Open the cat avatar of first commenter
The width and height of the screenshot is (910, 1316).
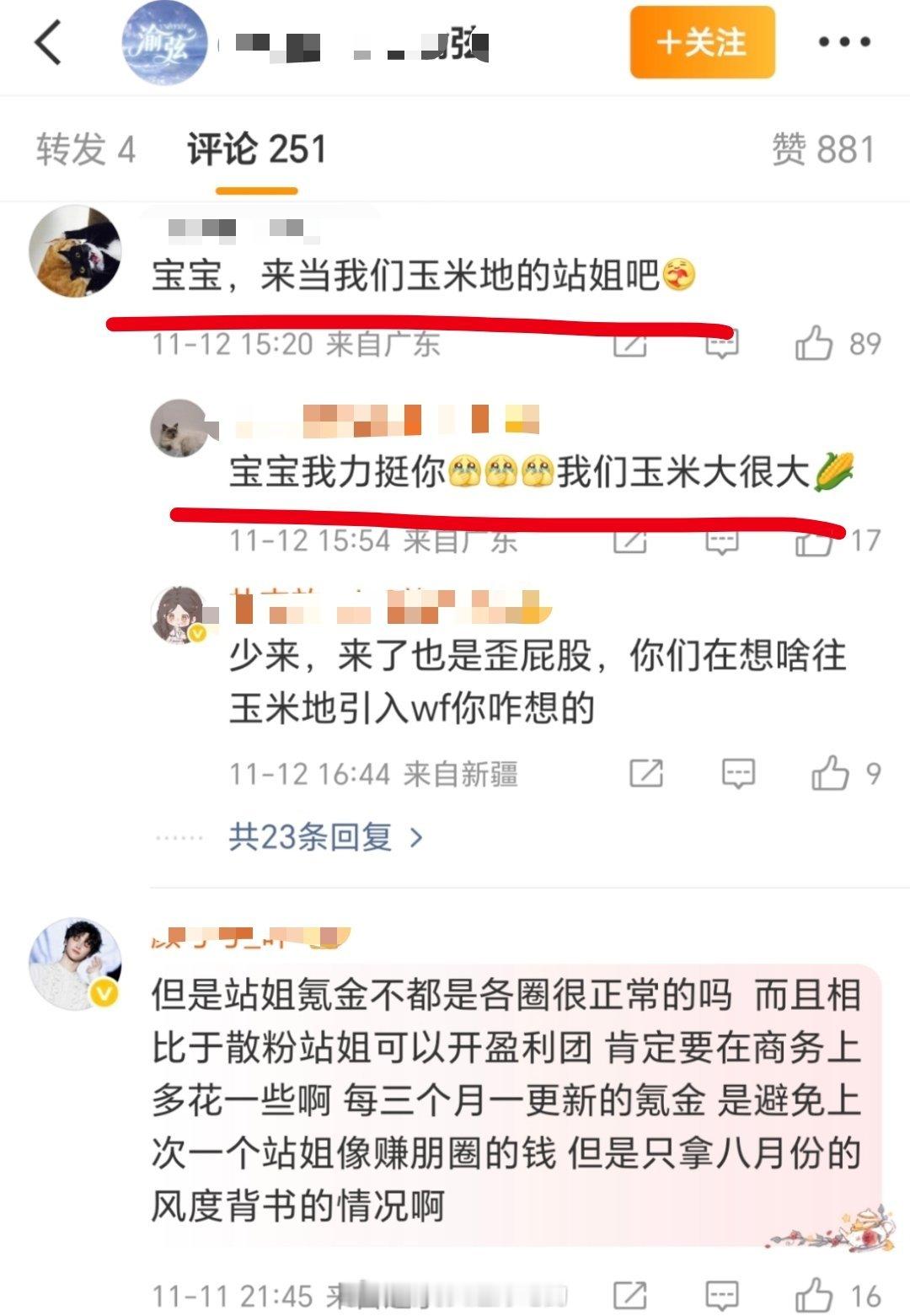[75, 251]
